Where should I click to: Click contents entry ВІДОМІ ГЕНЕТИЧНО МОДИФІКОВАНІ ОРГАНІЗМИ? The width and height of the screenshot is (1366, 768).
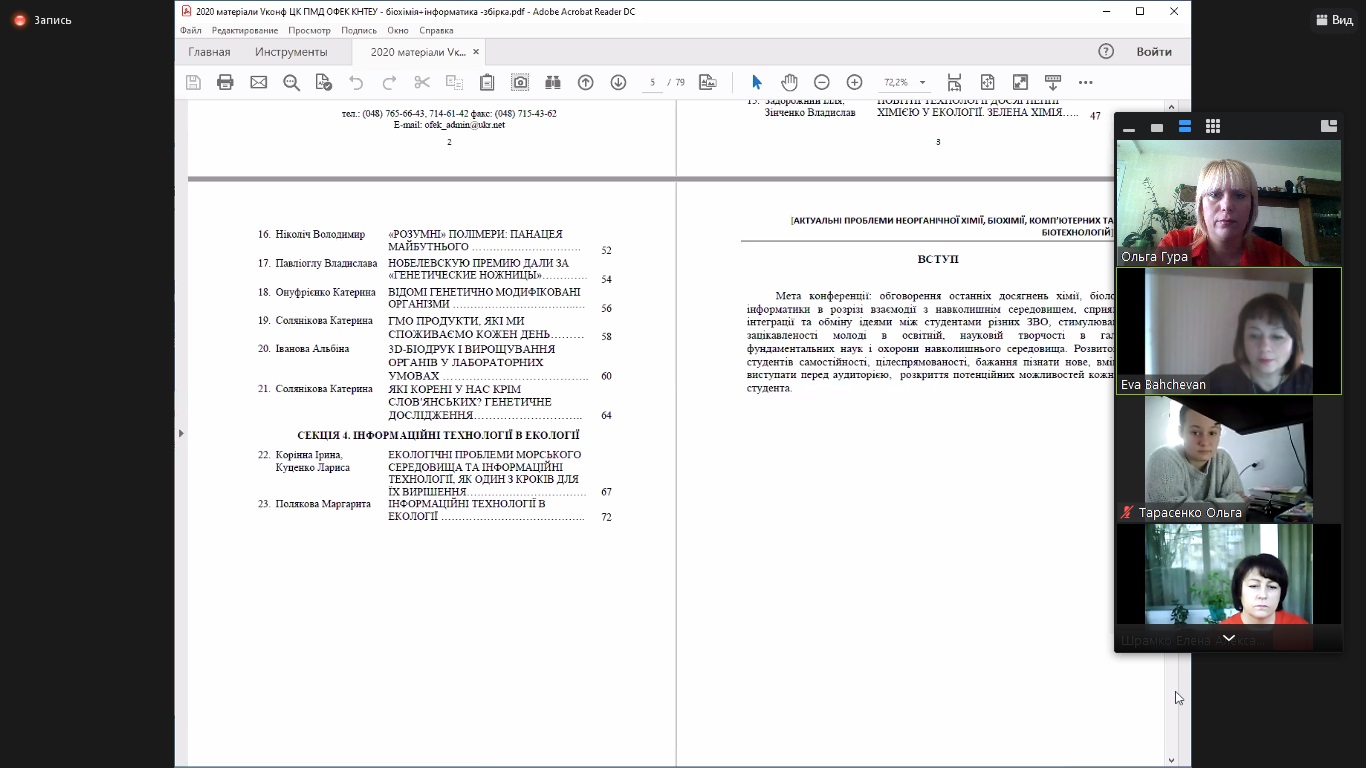click(484, 298)
